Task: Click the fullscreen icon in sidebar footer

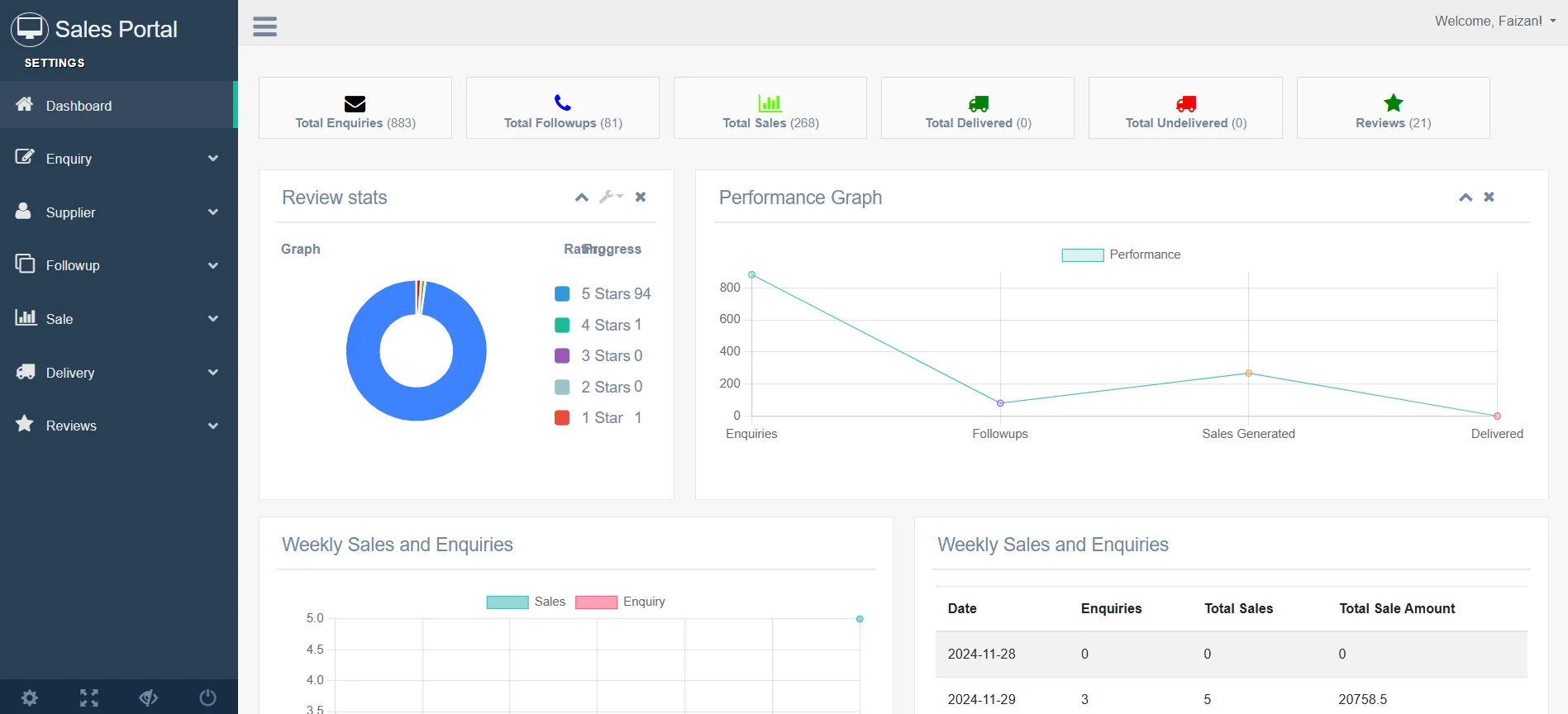Action: point(89,698)
